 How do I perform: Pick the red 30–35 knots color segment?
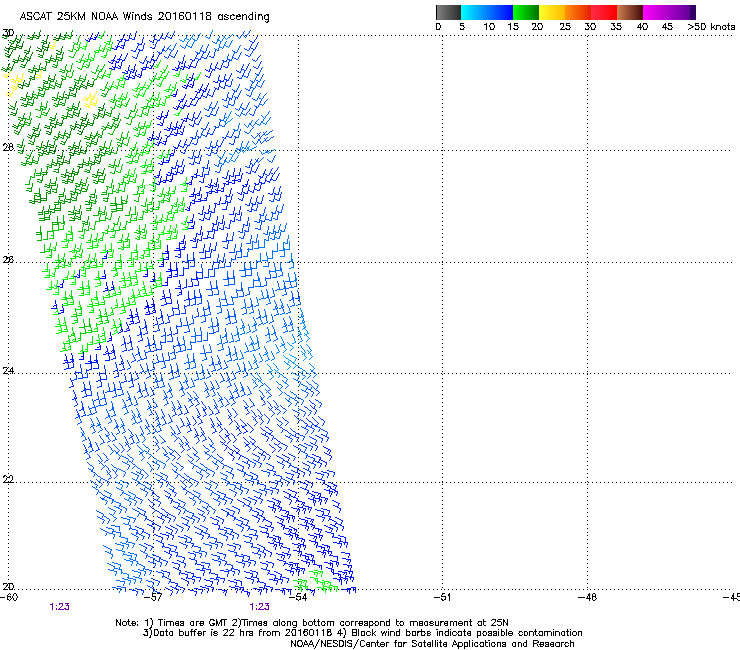click(604, 12)
